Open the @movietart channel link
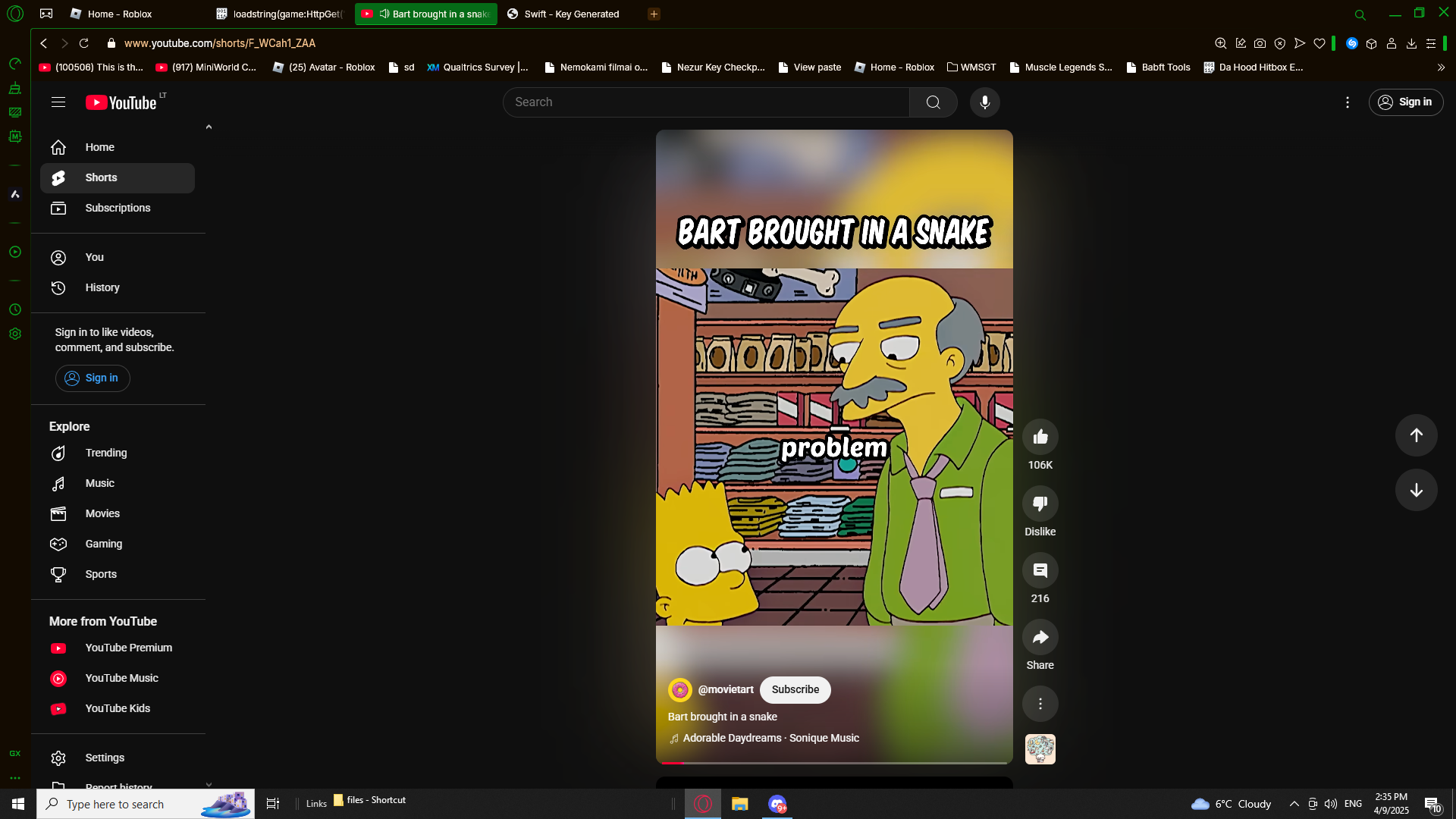The image size is (1456, 819). coord(725,690)
